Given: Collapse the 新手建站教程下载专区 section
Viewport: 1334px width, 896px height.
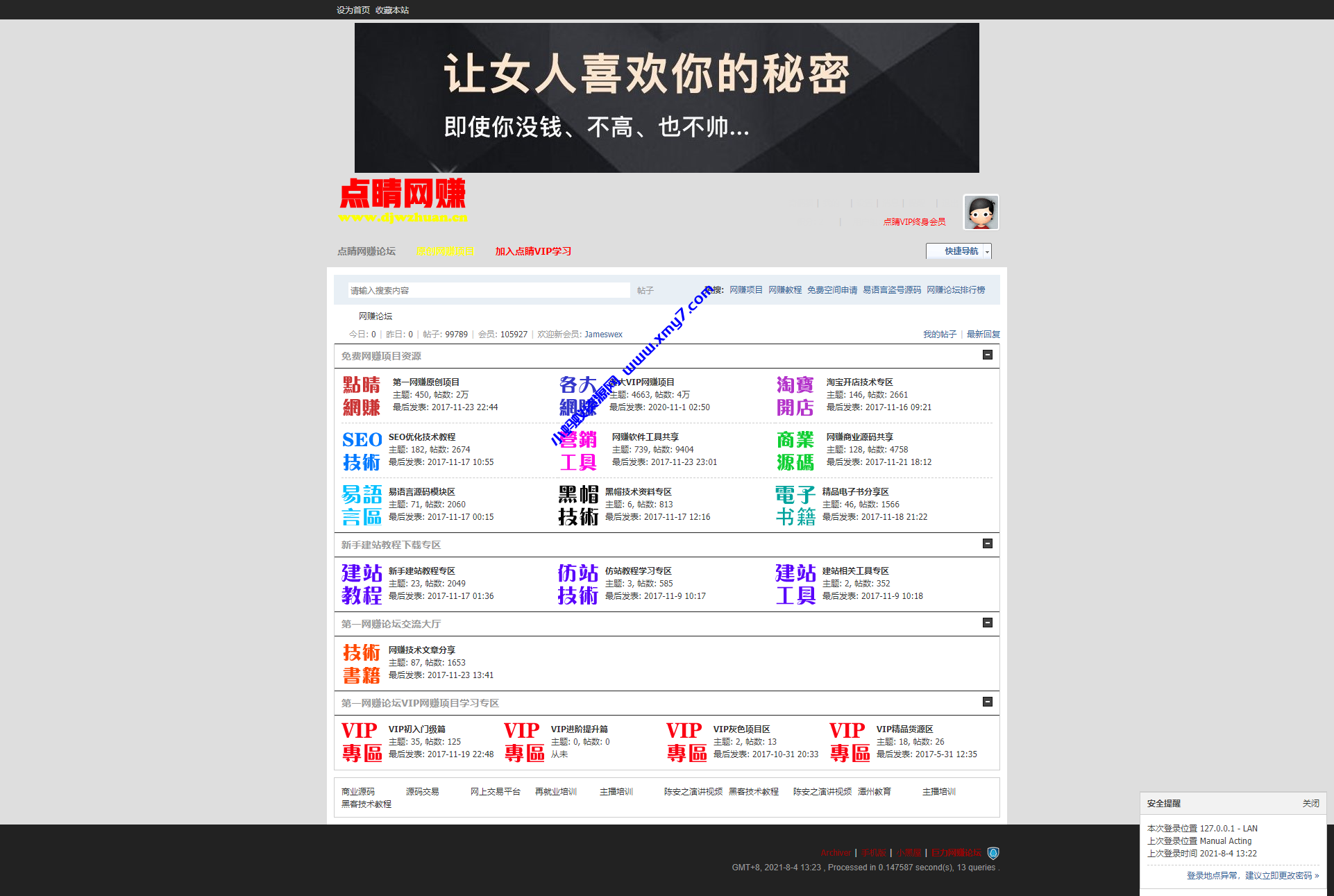Looking at the screenshot, I should (988, 544).
